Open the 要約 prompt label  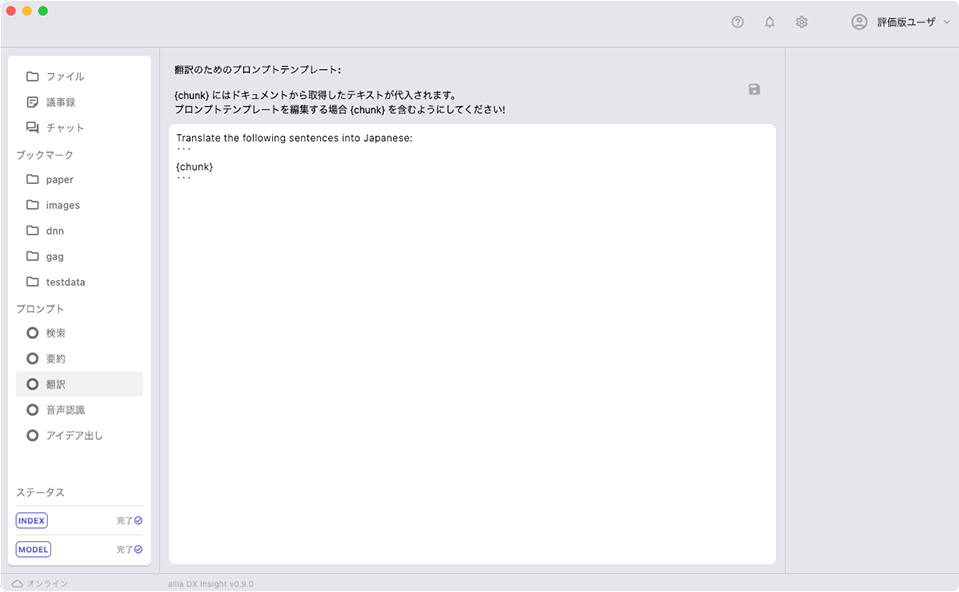(x=56, y=359)
